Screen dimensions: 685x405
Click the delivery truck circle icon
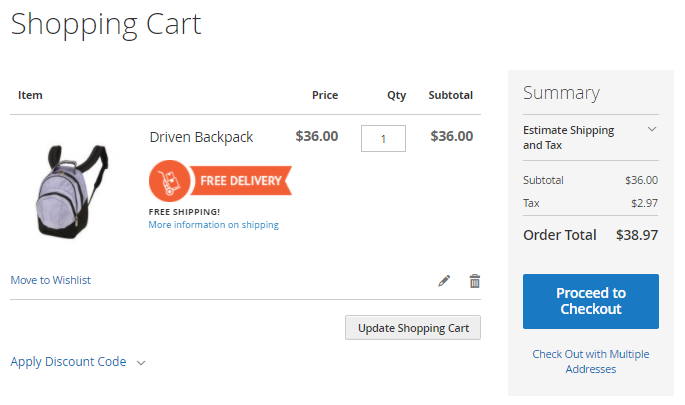tap(170, 181)
